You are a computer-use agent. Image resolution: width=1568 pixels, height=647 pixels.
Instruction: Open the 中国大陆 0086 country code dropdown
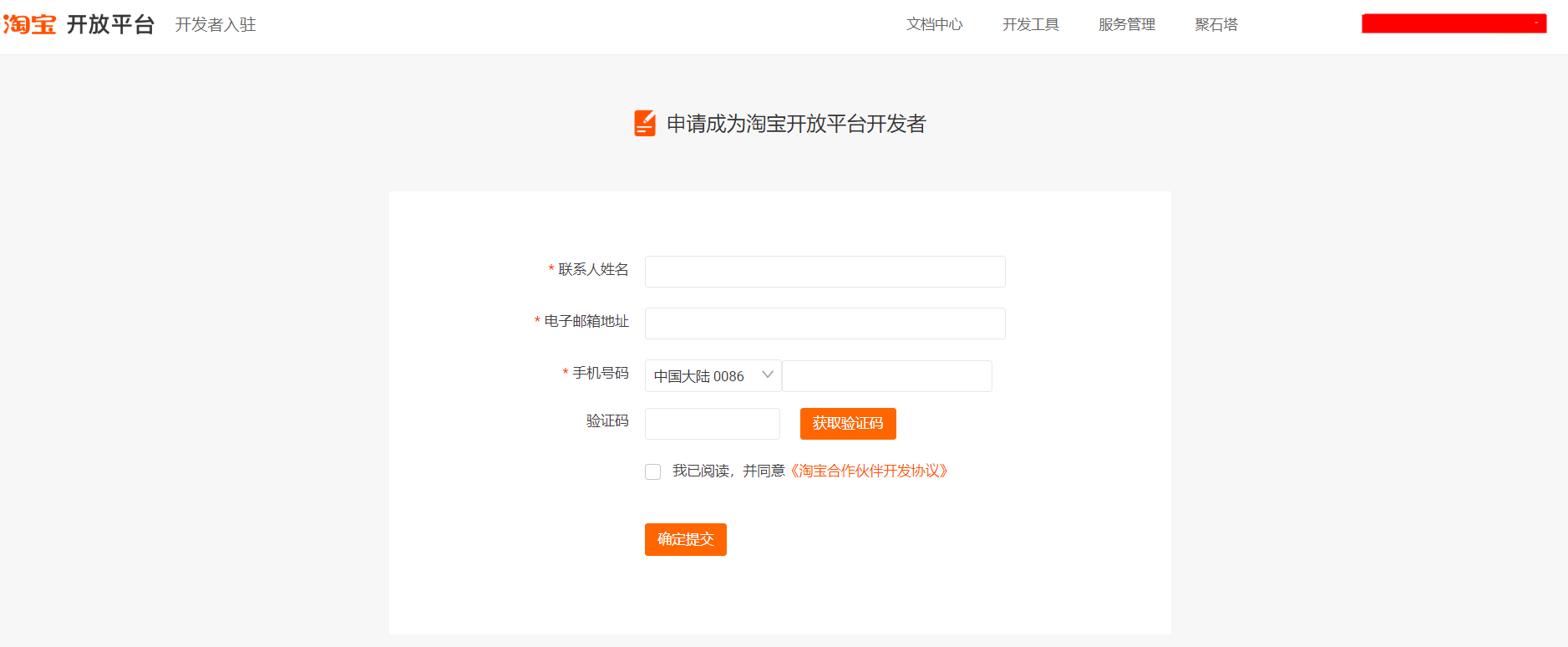[713, 376]
